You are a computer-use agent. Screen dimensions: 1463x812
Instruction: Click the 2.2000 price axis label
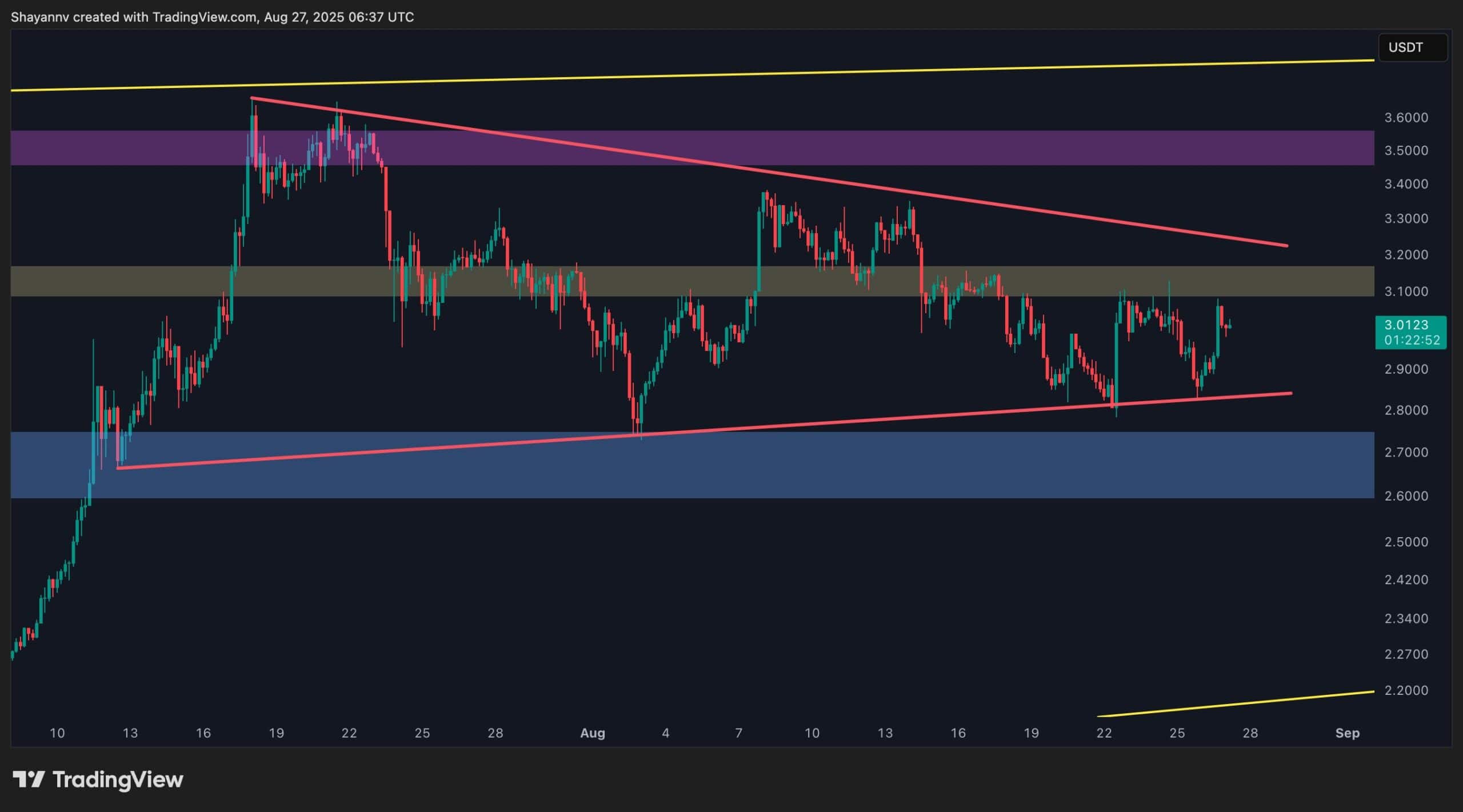[1406, 690]
